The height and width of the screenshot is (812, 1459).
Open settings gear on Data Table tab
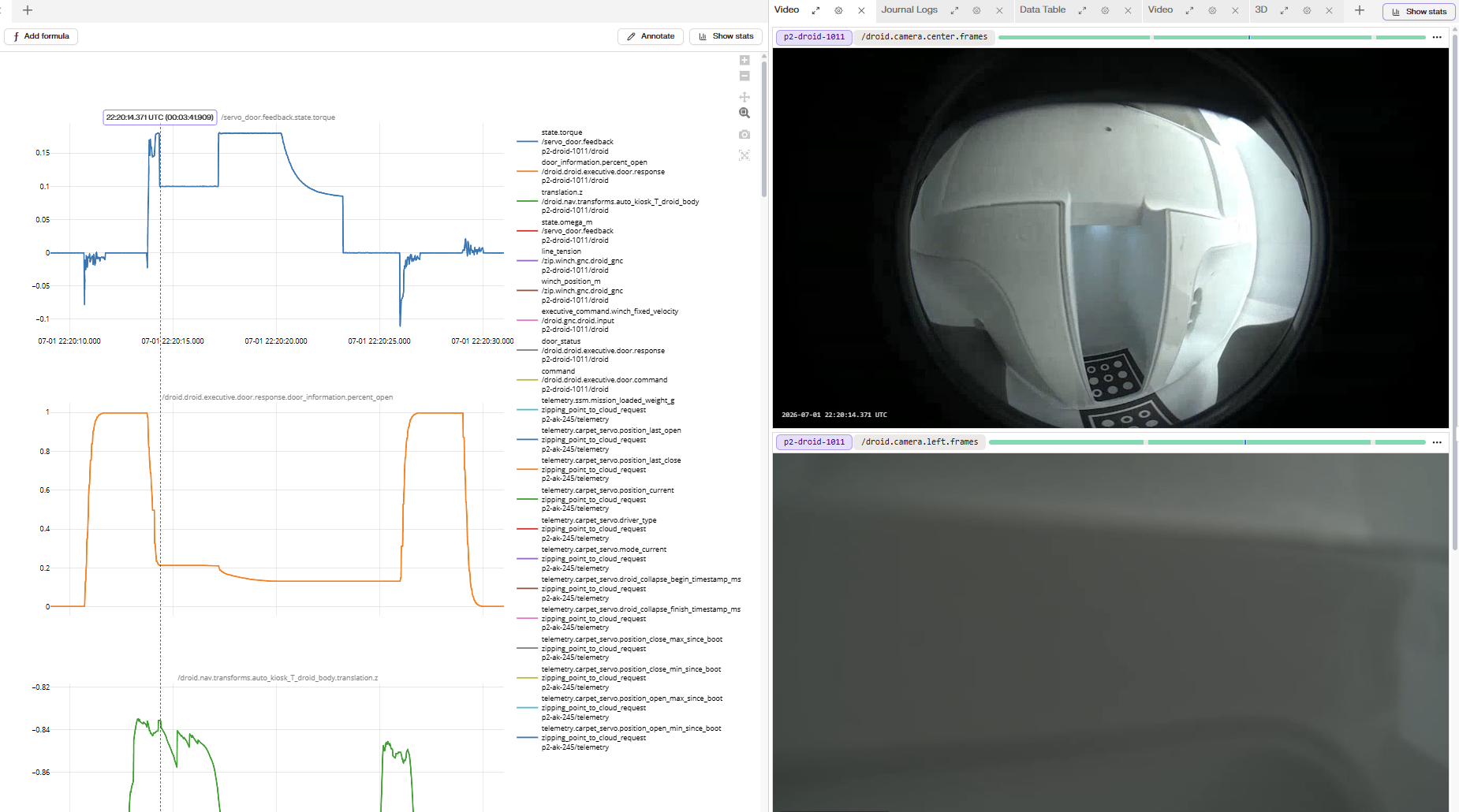coord(1105,10)
